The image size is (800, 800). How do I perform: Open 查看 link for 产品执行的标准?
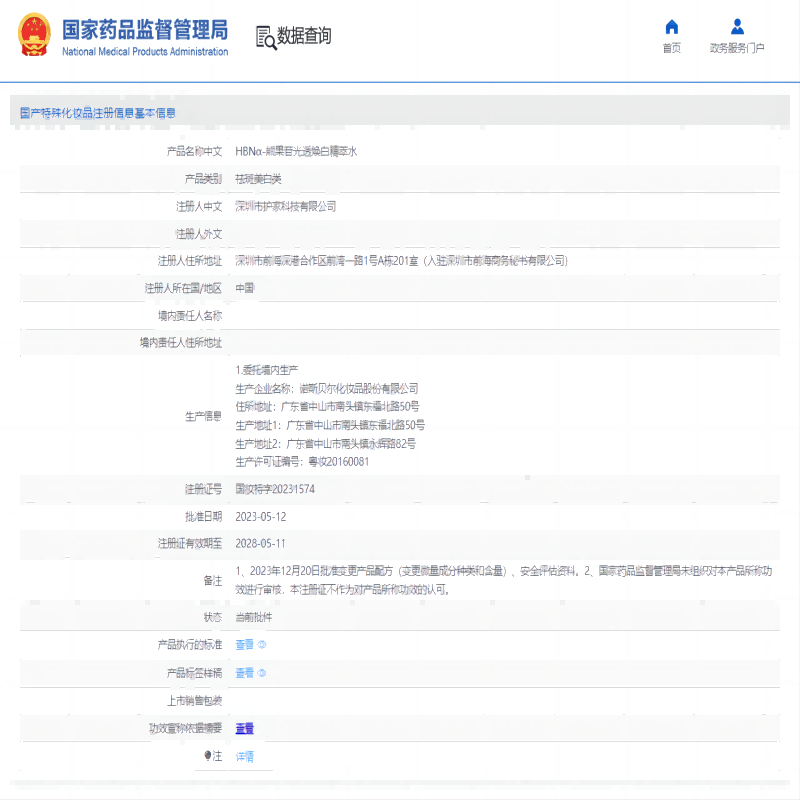tap(244, 645)
